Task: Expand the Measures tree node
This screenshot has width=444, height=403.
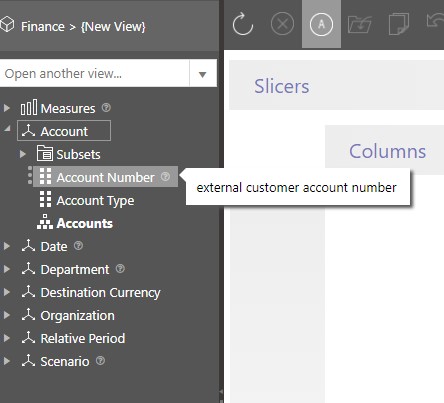Action: click(6, 108)
